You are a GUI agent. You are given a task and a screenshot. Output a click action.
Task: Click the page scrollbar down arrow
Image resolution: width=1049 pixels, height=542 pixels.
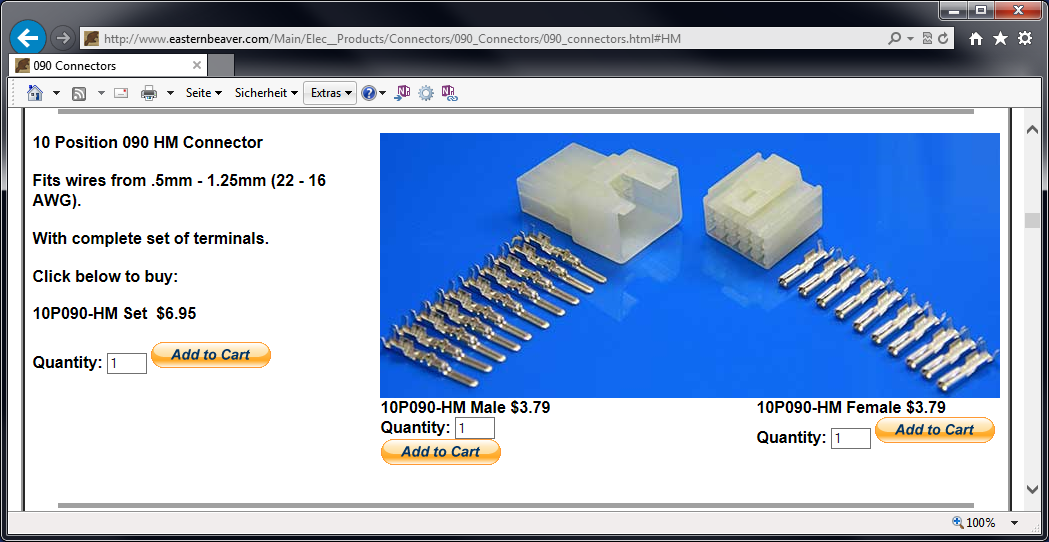click(1033, 489)
